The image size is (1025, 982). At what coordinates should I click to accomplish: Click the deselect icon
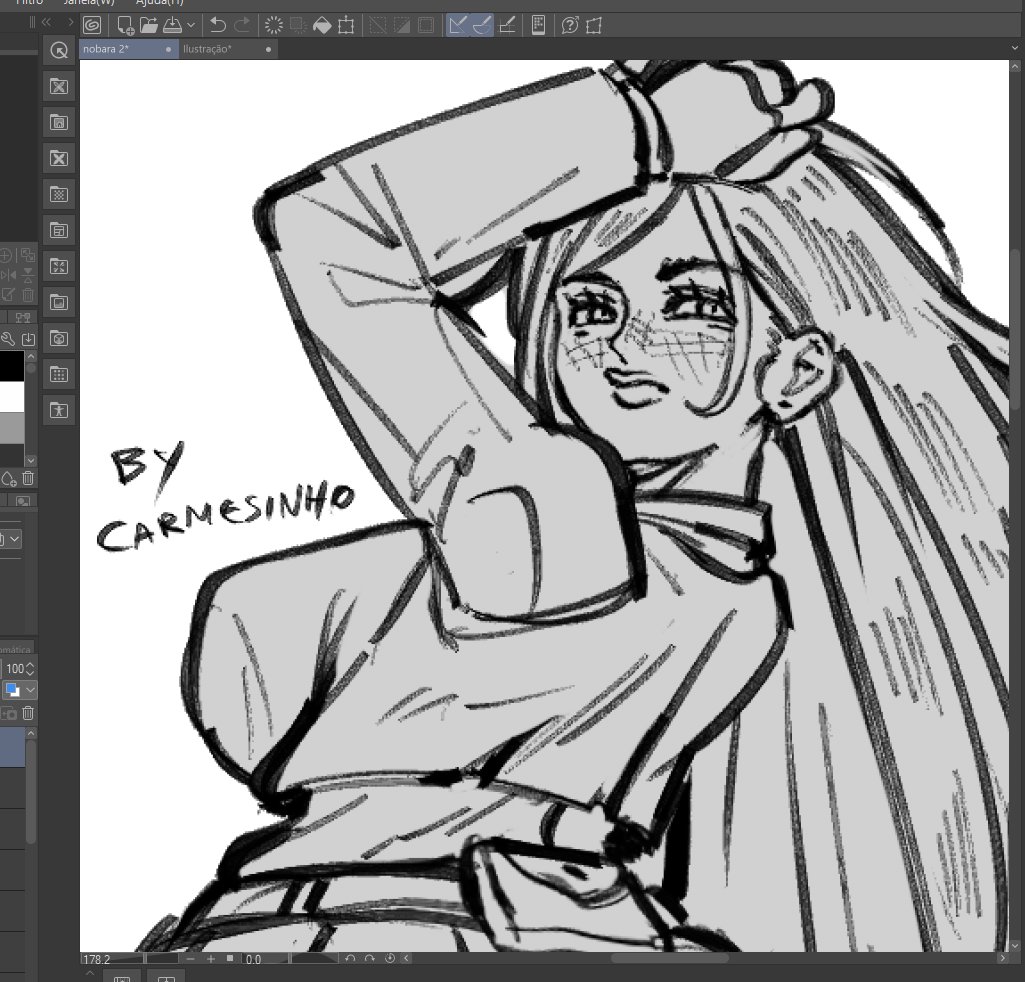pos(377,25)
